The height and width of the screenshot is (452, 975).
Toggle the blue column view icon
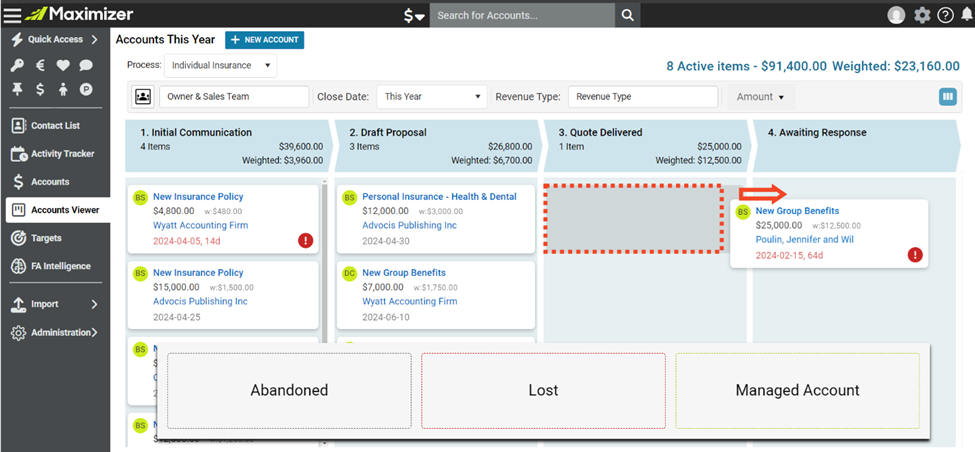pyautogui.click(x=948, y=96)
